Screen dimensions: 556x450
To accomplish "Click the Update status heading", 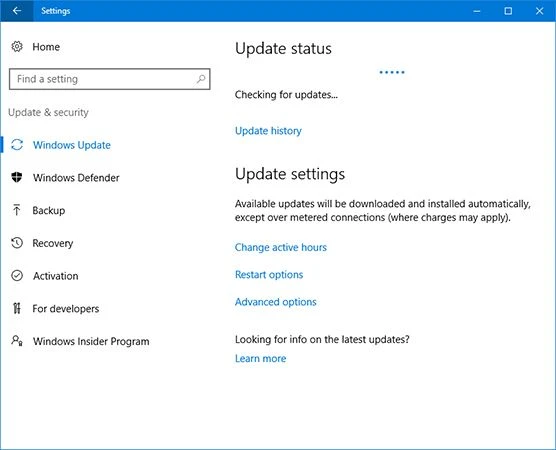I will point(283,49).
